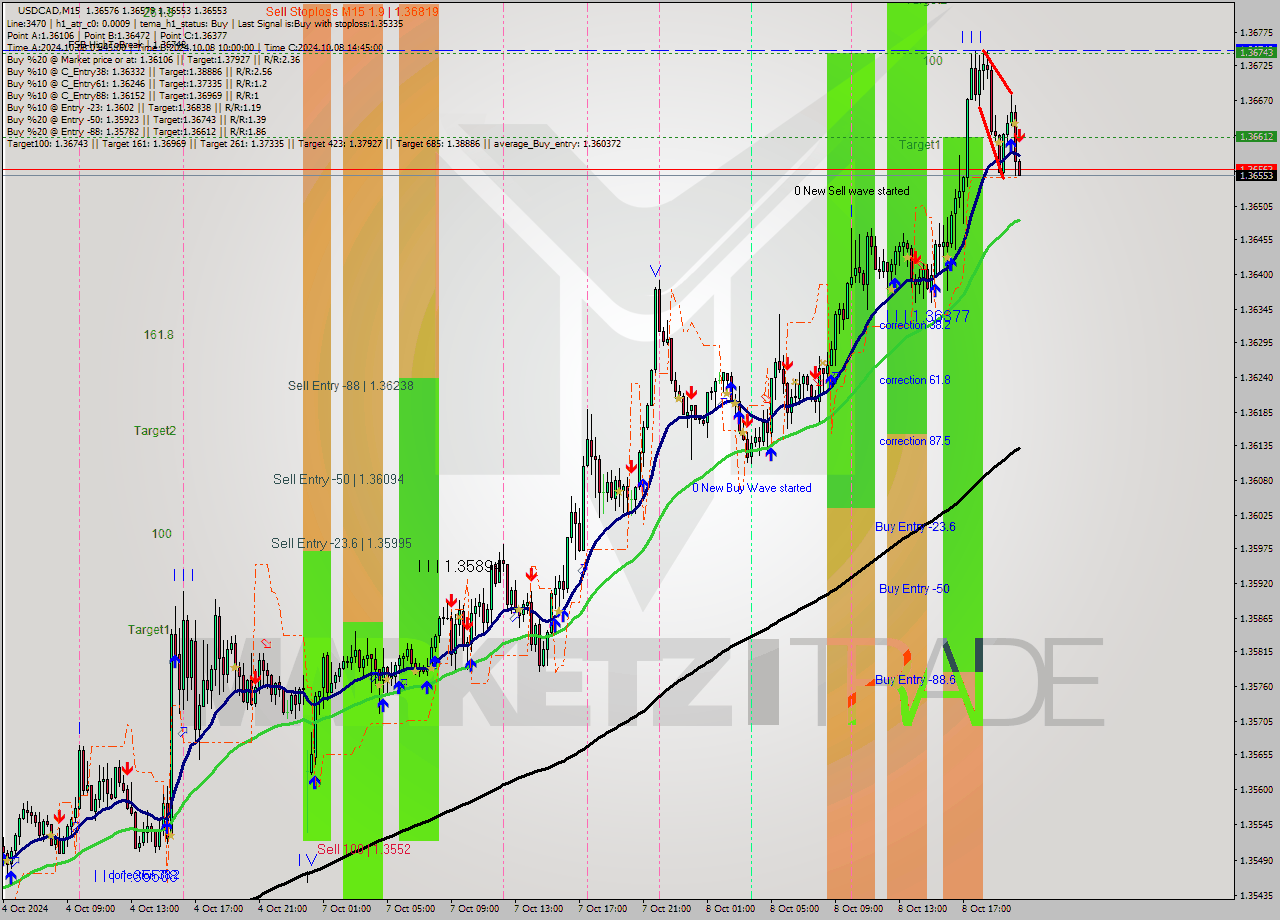Select the 'Buy Entry -88.6' label
Screen dimensions: 1280x920
[915, 680]
